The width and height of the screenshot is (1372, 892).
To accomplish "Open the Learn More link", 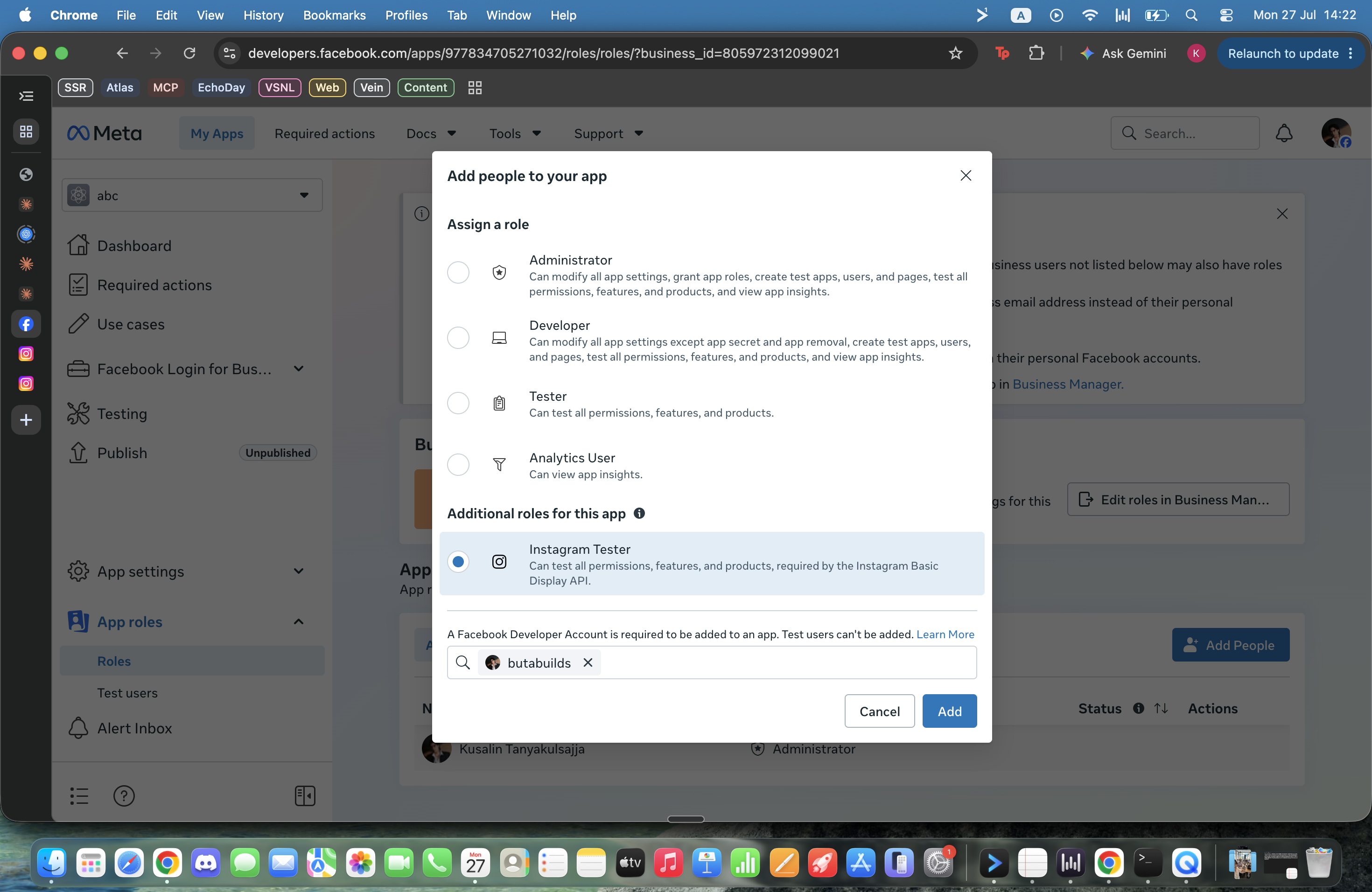I will 945,634.
